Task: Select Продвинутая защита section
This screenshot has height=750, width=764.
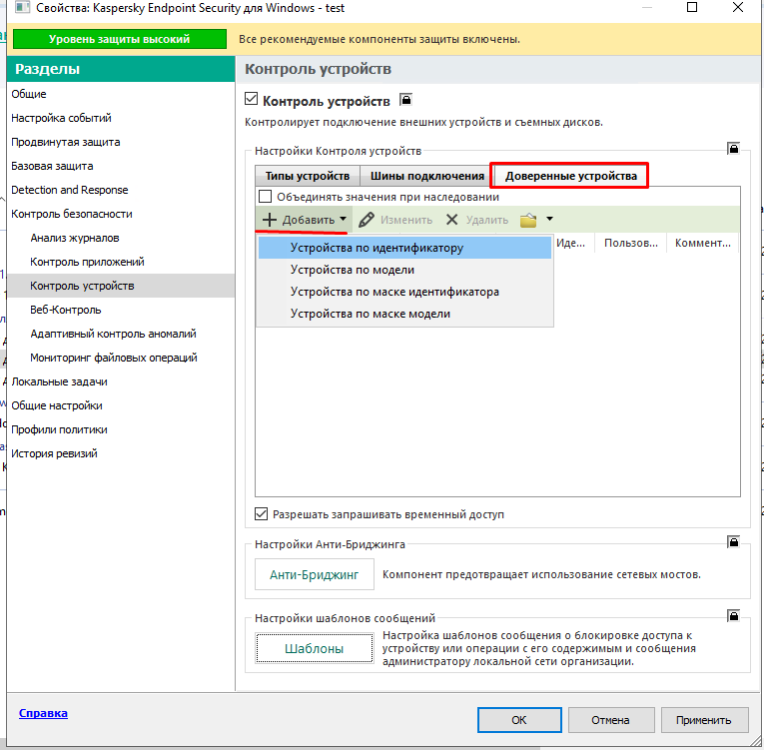Action: pyautogui.click(x=66, y=142)
